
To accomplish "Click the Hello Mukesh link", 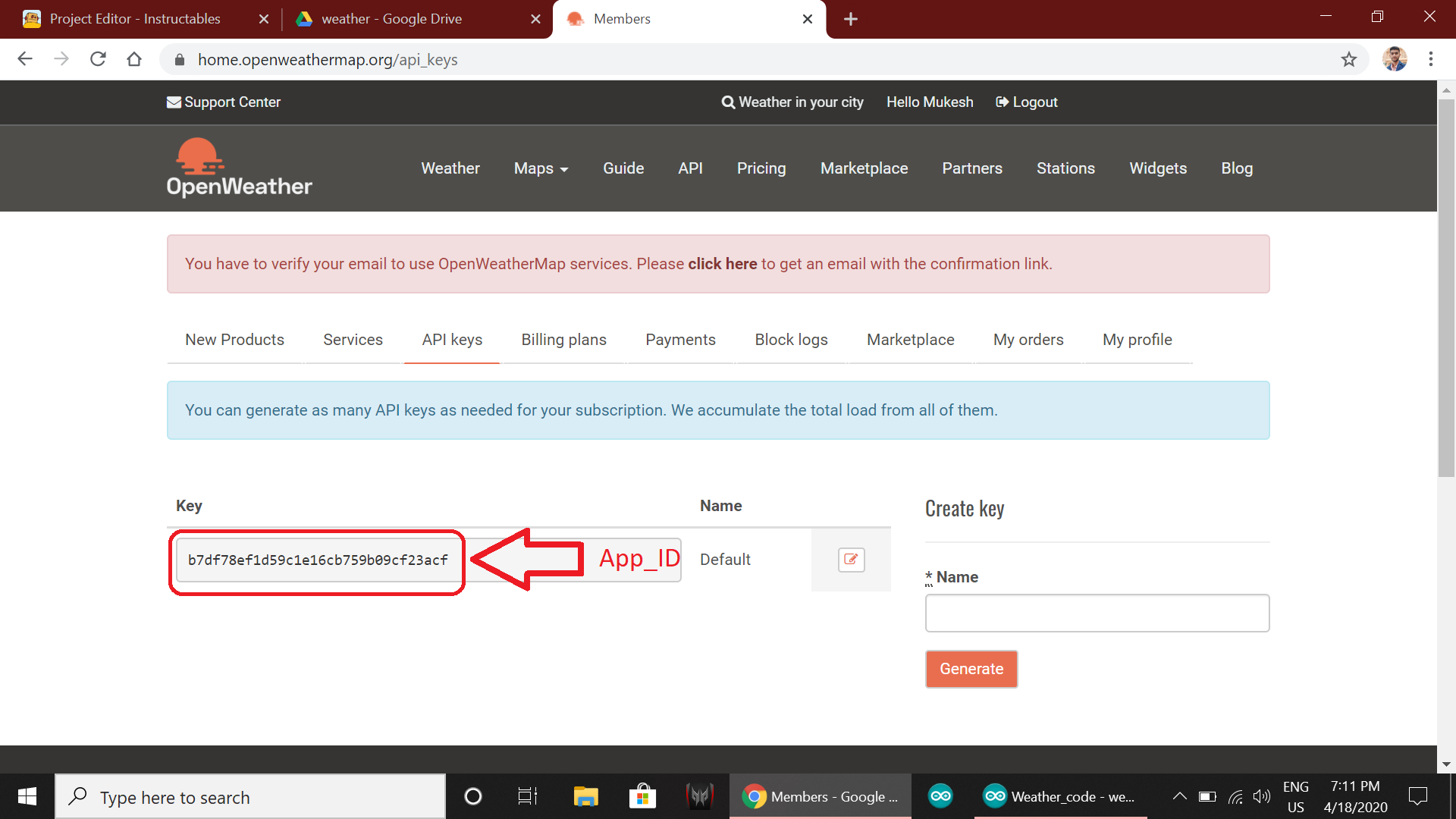I will tap(930, 102).
